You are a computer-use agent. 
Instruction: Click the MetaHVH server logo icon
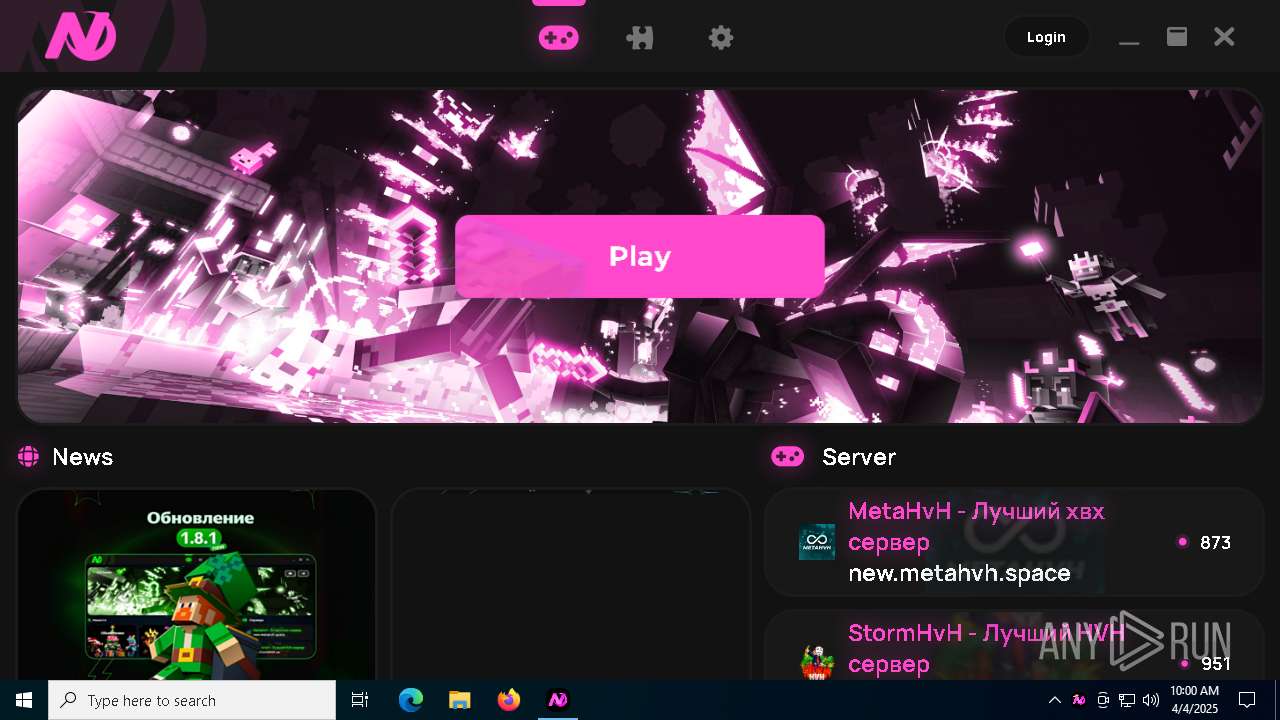point(817,542)
